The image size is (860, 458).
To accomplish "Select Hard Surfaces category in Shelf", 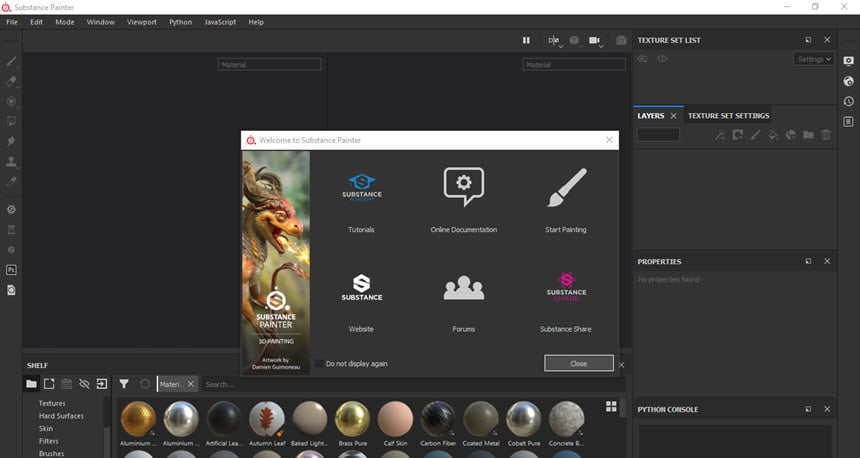I will pos(61,416).
